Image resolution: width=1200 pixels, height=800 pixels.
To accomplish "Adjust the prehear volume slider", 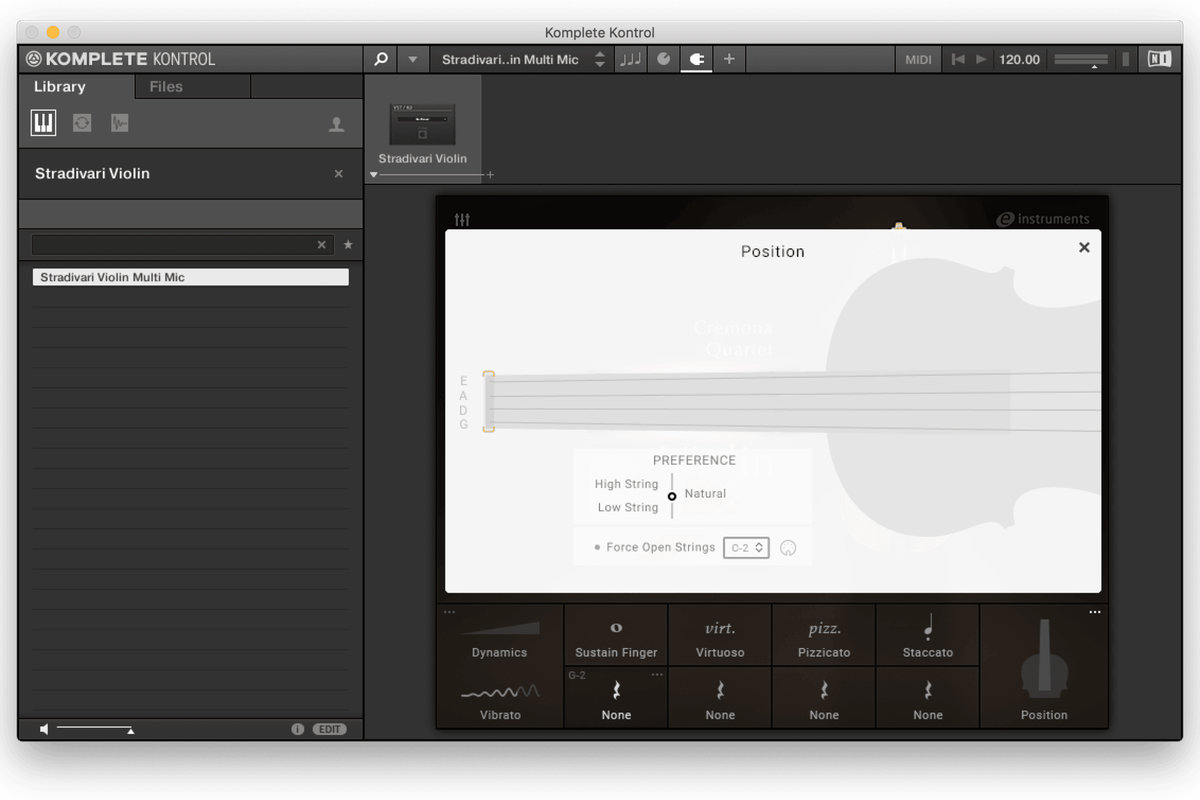I will click(95, 729).
